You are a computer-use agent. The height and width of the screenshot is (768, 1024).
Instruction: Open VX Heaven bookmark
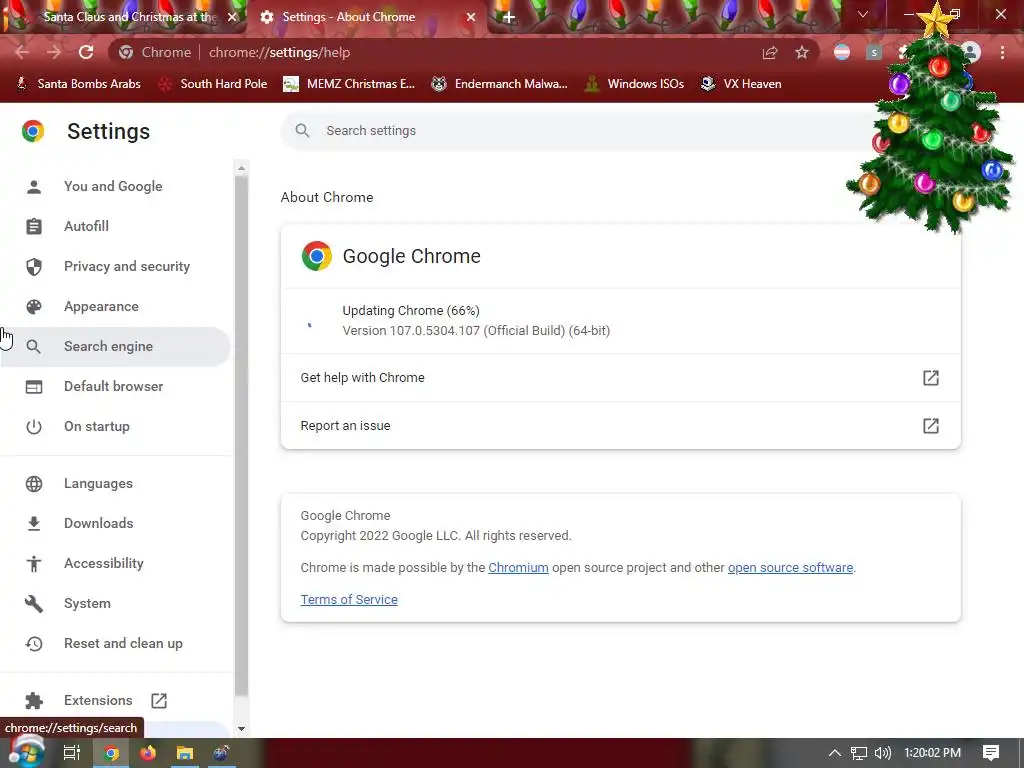pos(741,84)
